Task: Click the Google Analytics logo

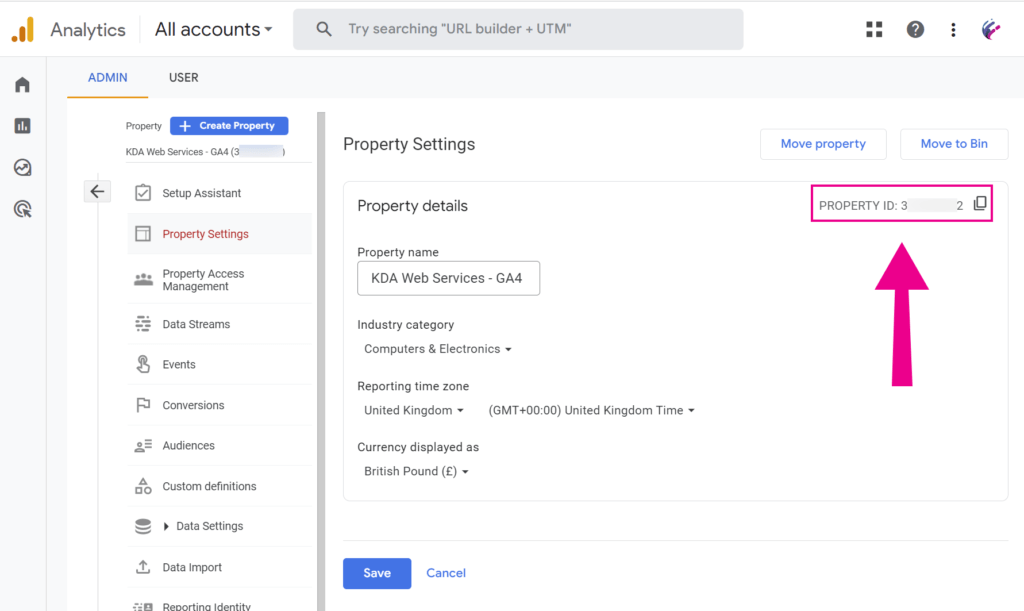Action: tap(23, 30)
